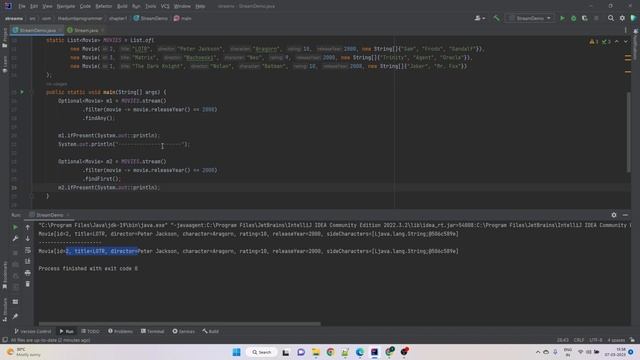Screen dimensions: 640x360
Task: Select StreamDemo tab in Run panel
Action: [x=49, y=215]
